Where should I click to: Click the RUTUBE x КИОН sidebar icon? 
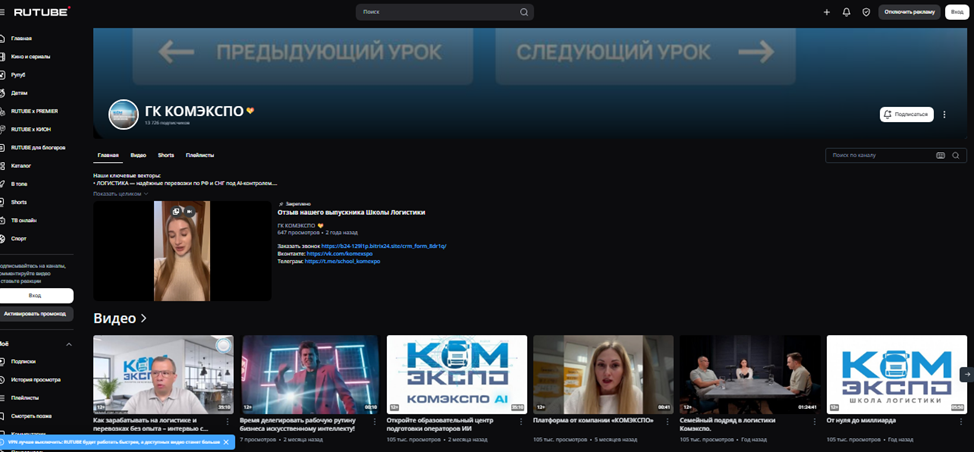(x=2, y=129)
